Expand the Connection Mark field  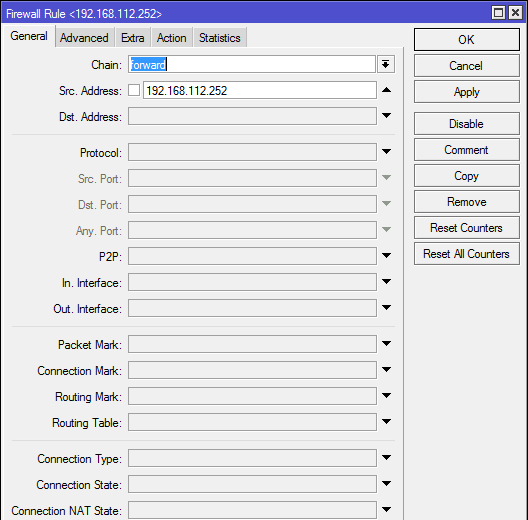(387, 369)
